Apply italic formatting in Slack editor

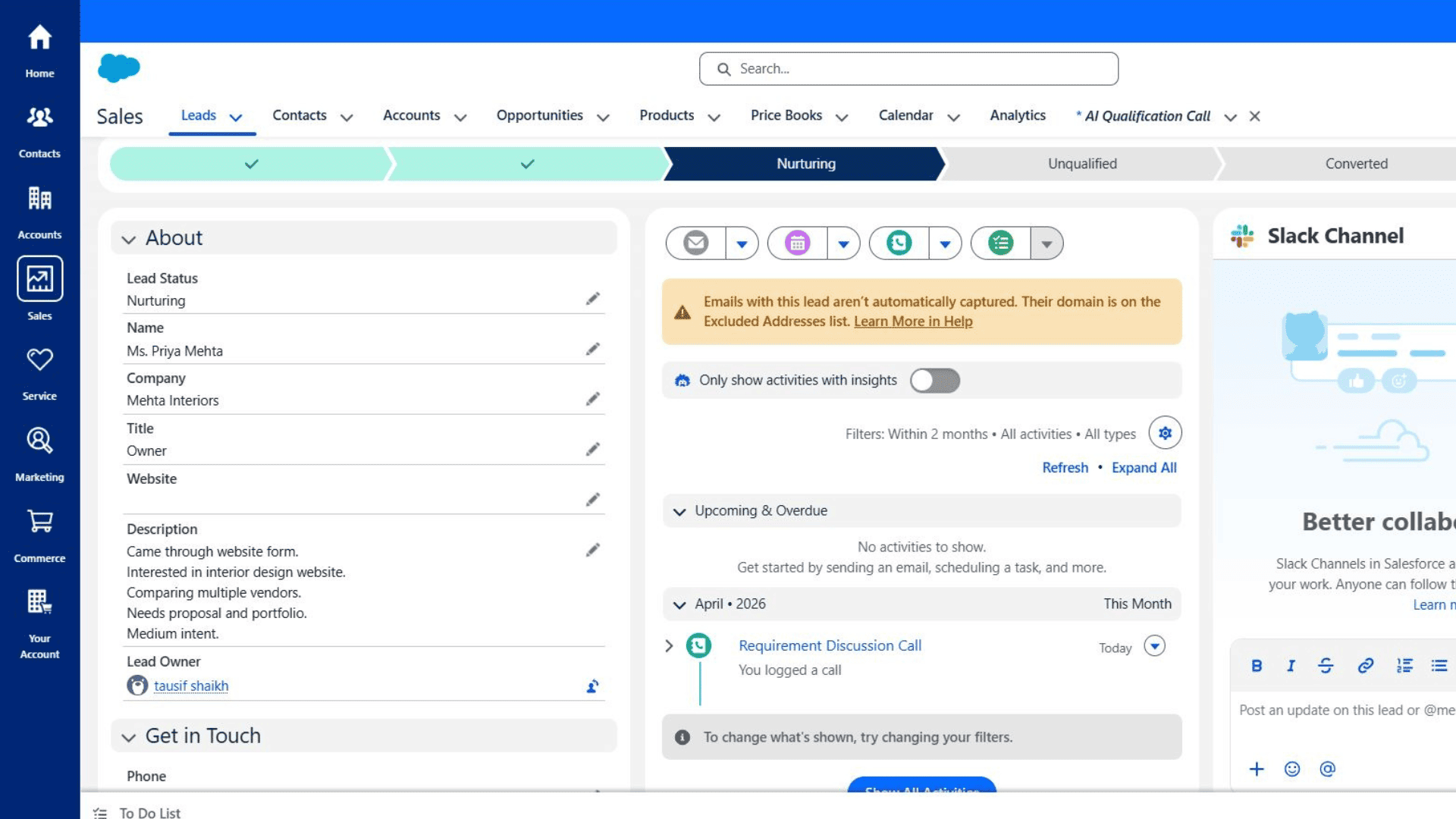(1291, 666)
